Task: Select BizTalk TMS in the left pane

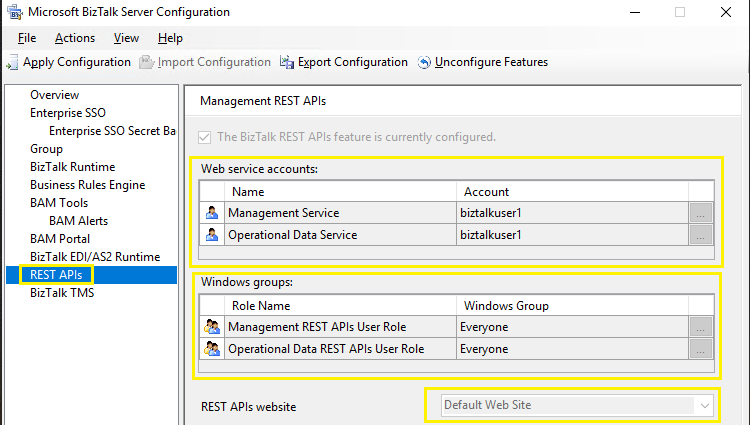Action: point(61,293)
